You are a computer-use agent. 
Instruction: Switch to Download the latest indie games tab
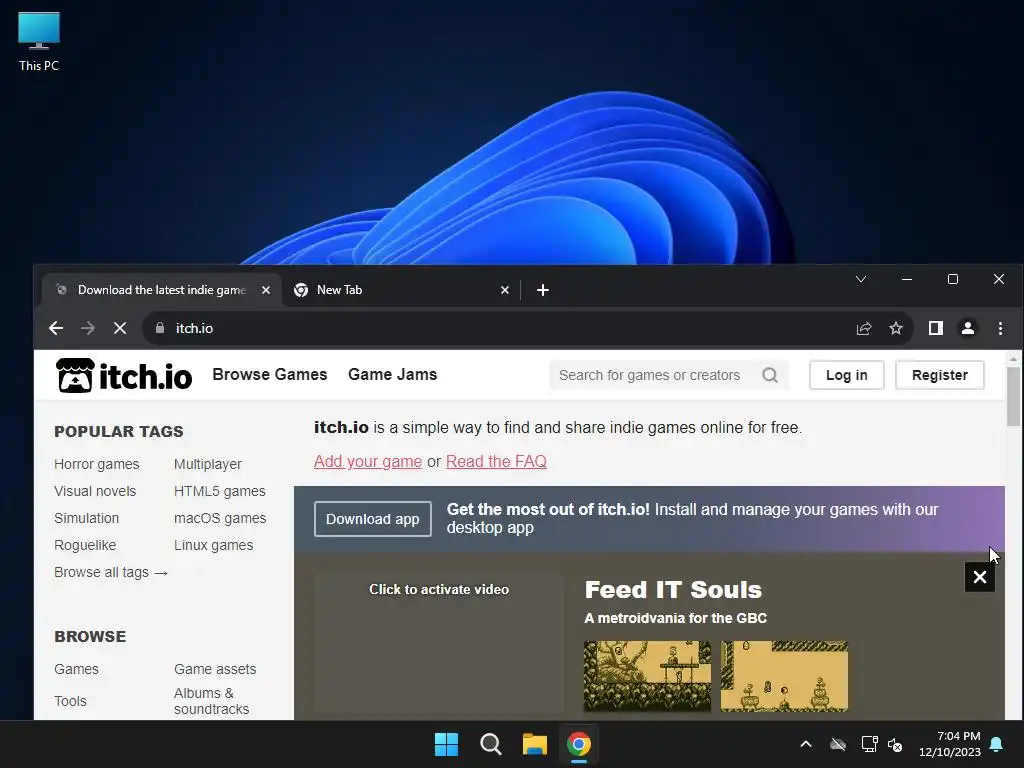162,290
